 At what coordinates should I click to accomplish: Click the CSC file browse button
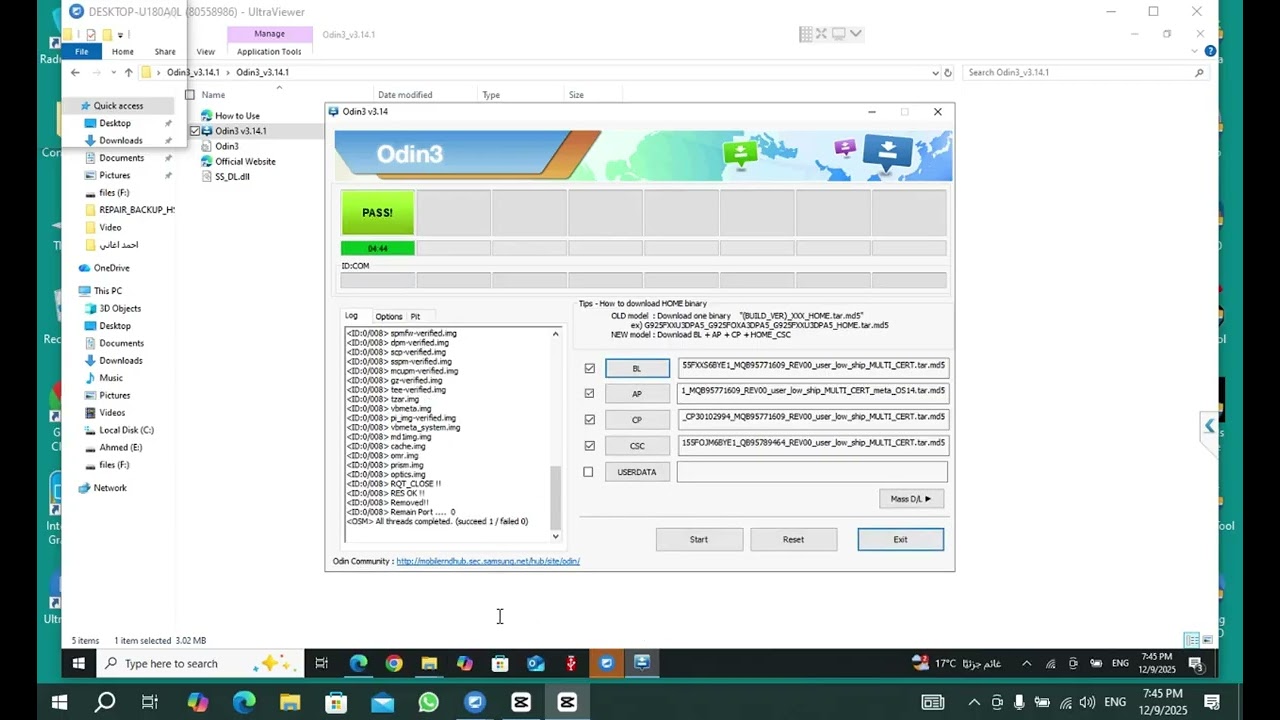coord(637,446)
